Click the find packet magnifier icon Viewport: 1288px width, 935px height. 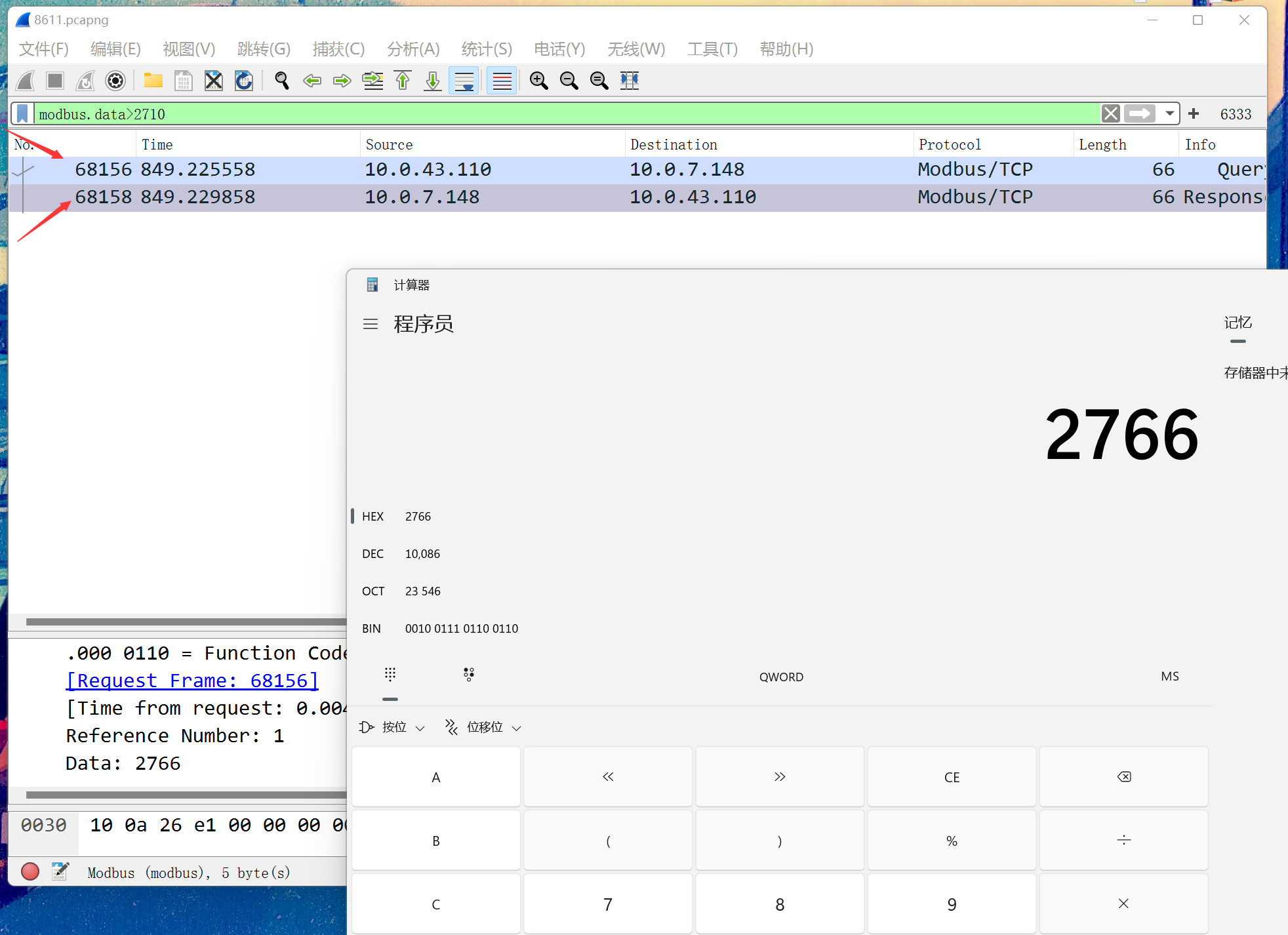282,81
